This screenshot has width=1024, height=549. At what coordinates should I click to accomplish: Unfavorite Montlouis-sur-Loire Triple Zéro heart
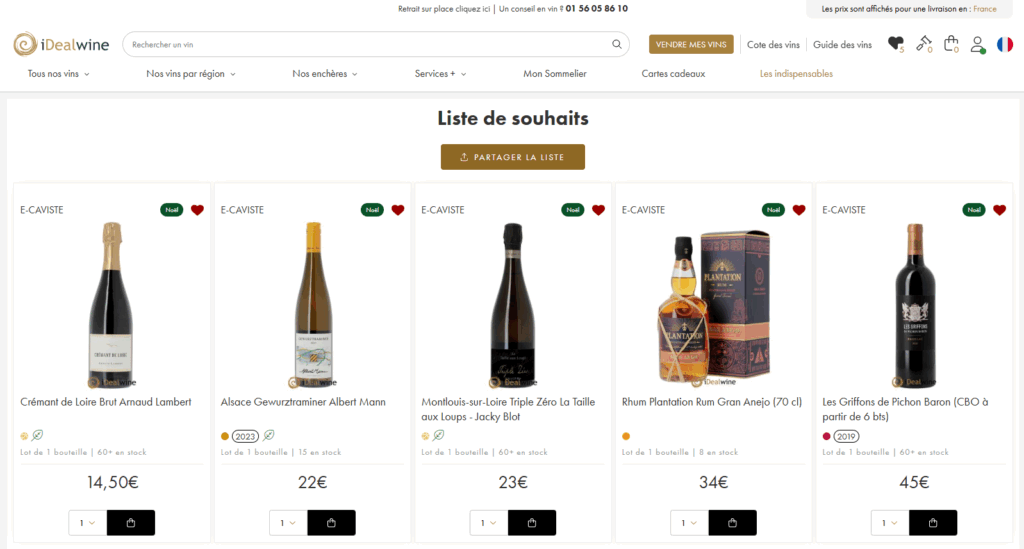tap(598, 210)
